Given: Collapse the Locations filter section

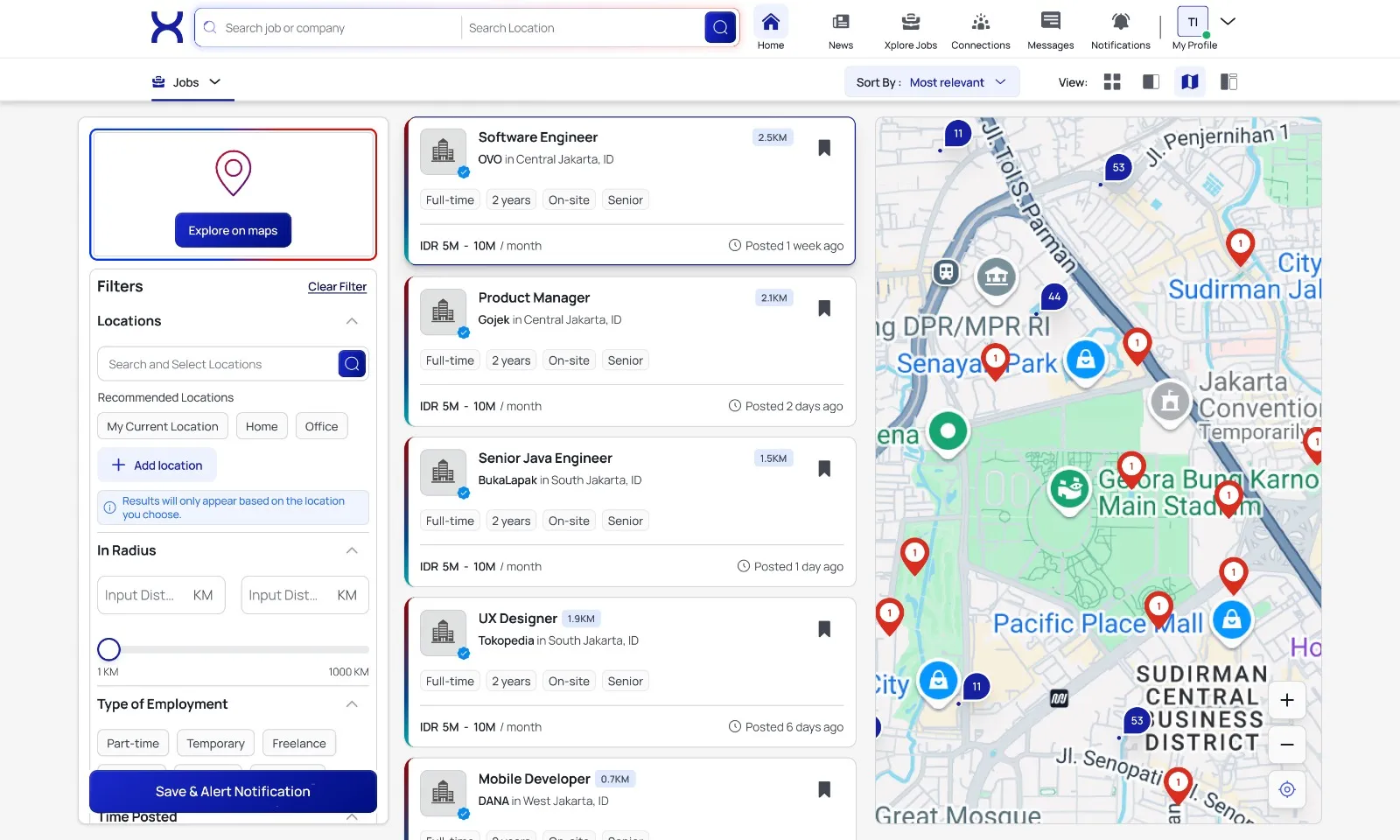Looking at the screenshot, I should [352, 321].
